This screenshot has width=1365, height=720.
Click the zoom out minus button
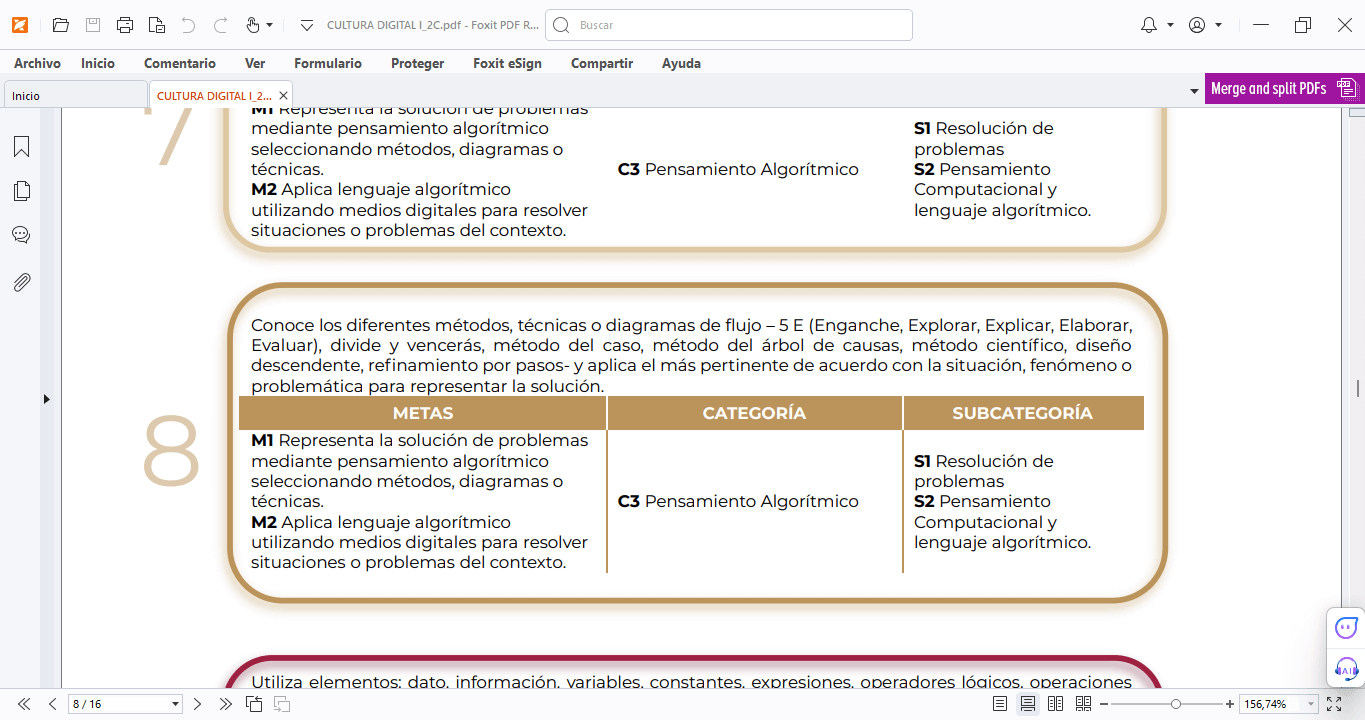(1105, 704)
